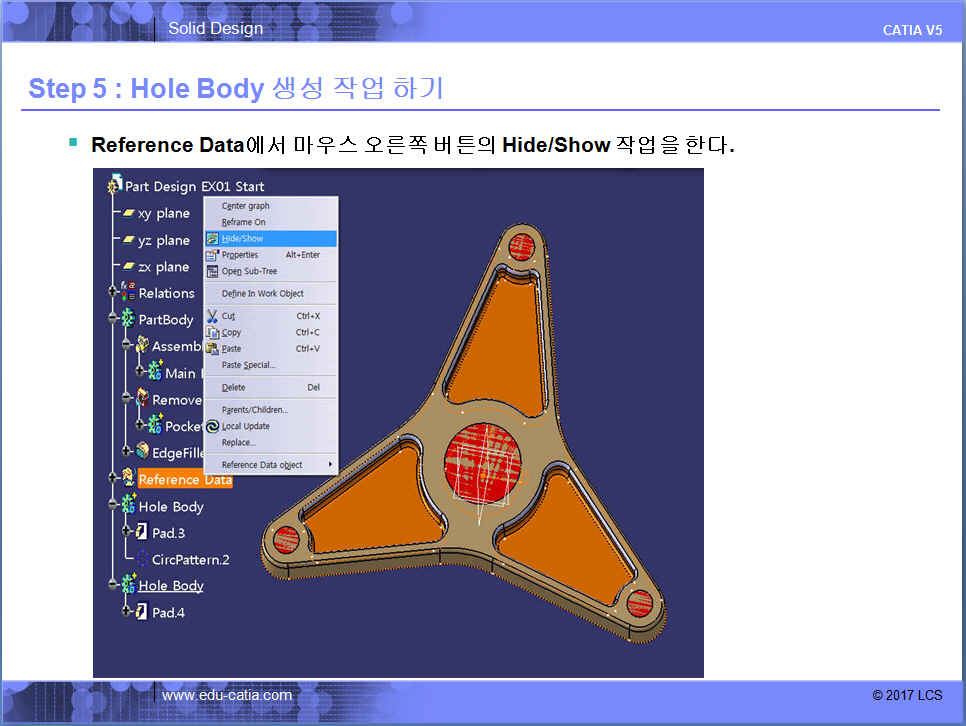
Task: Open the www.edu-catia.com link
Action: click(x=227, y=695)
